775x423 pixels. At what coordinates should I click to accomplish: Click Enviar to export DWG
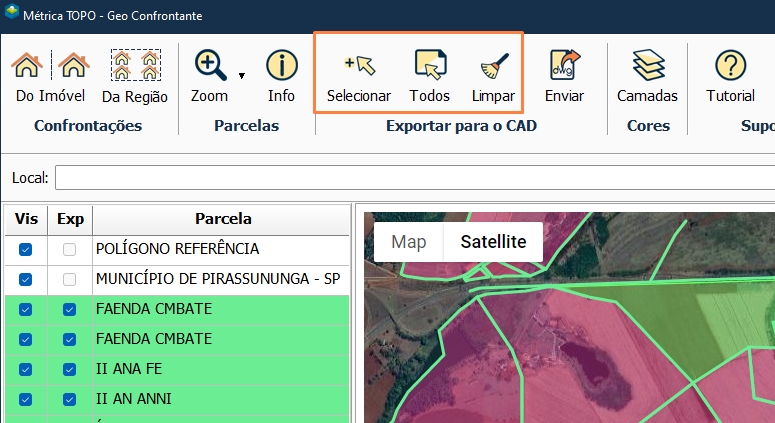564,68
